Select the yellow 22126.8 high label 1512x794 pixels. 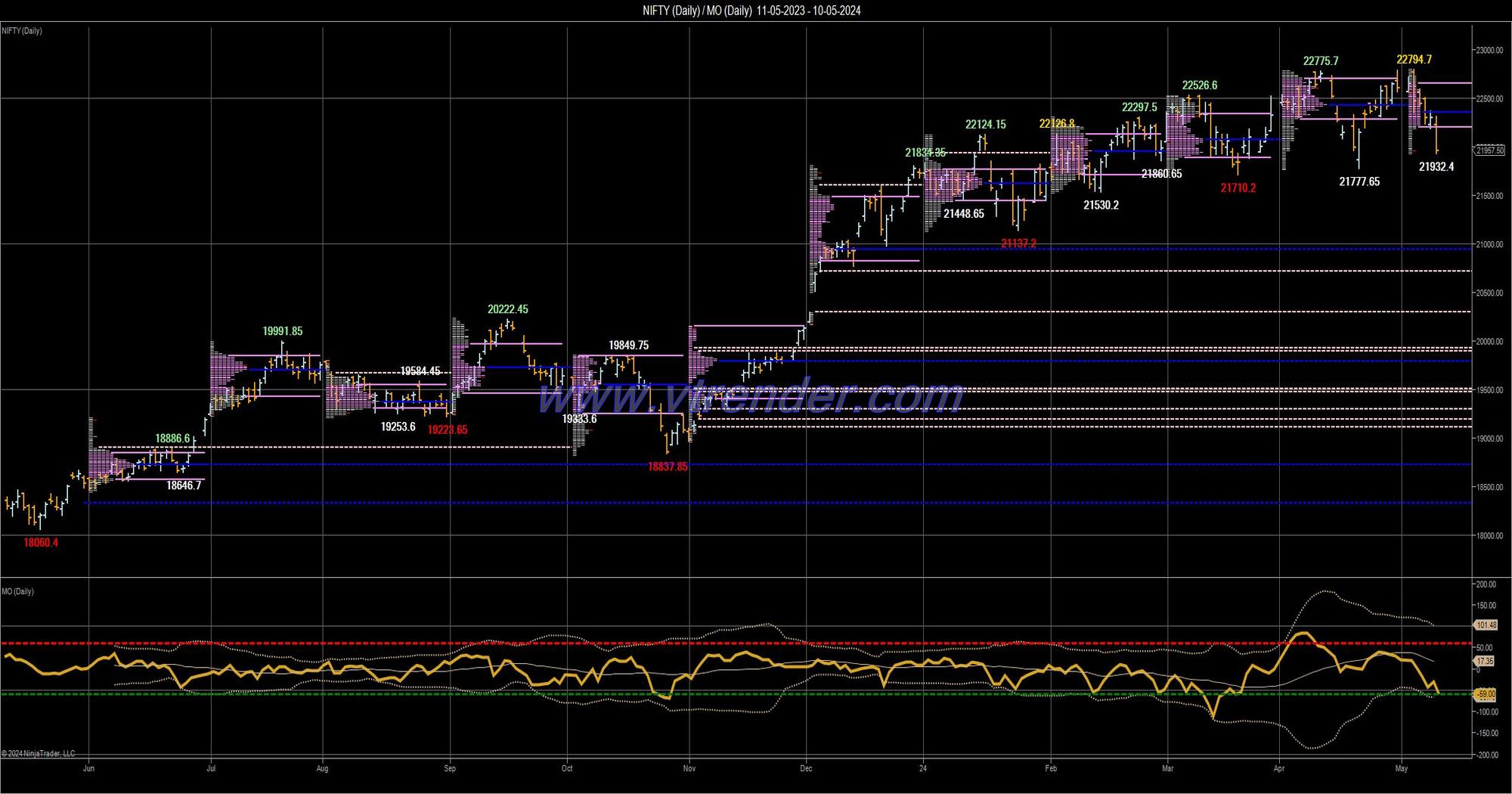point(1057,123)
